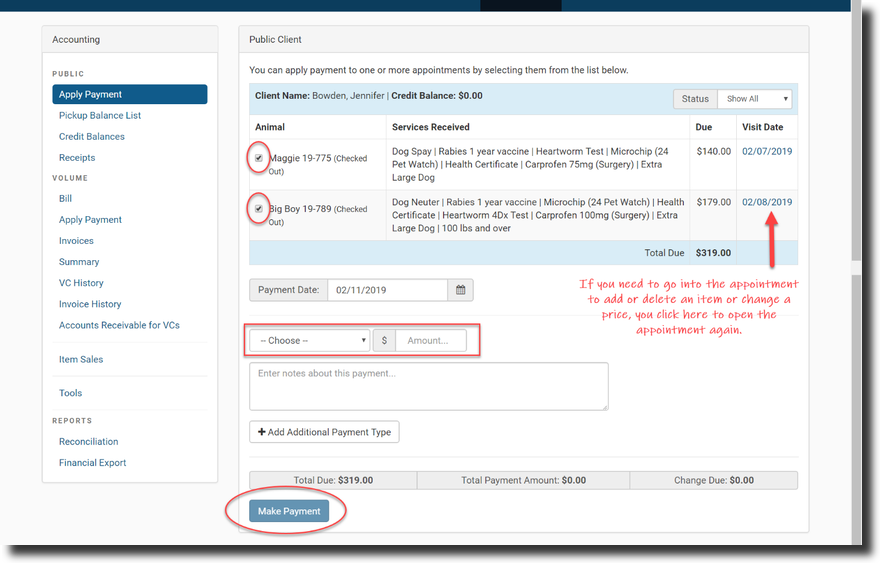Click into the payment notes text area
This screenshot has width=880, height=563.
pos(428,386)
